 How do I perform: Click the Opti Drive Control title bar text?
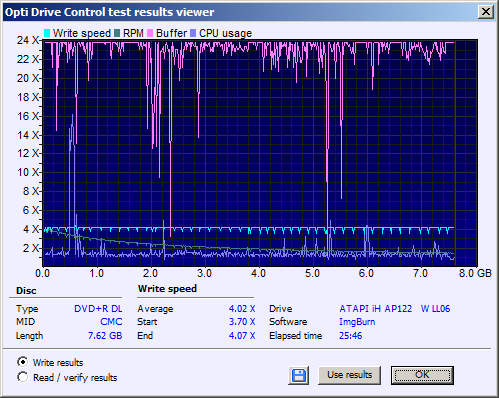click(x=109, y=12)
